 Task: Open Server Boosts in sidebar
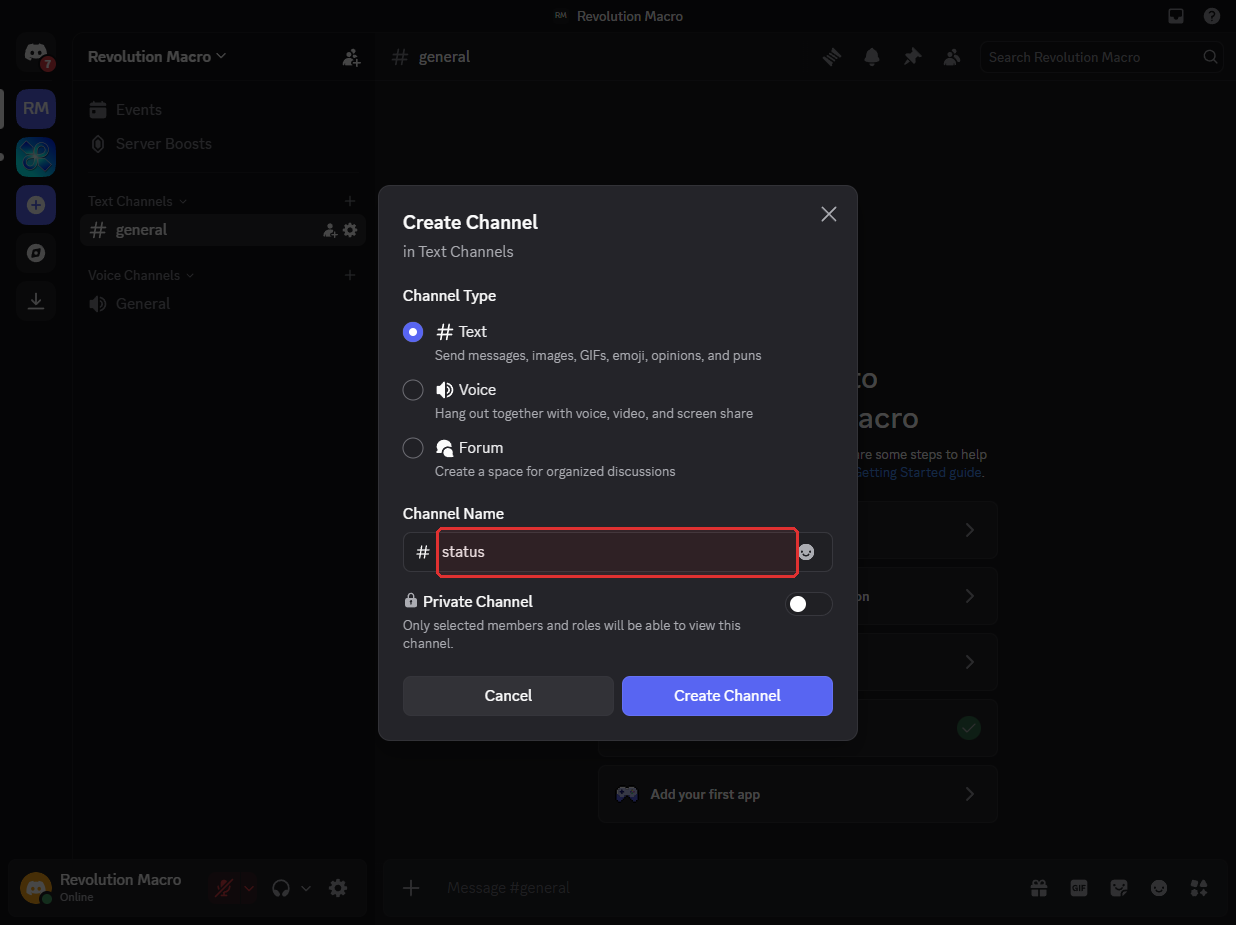coord(223,144)
